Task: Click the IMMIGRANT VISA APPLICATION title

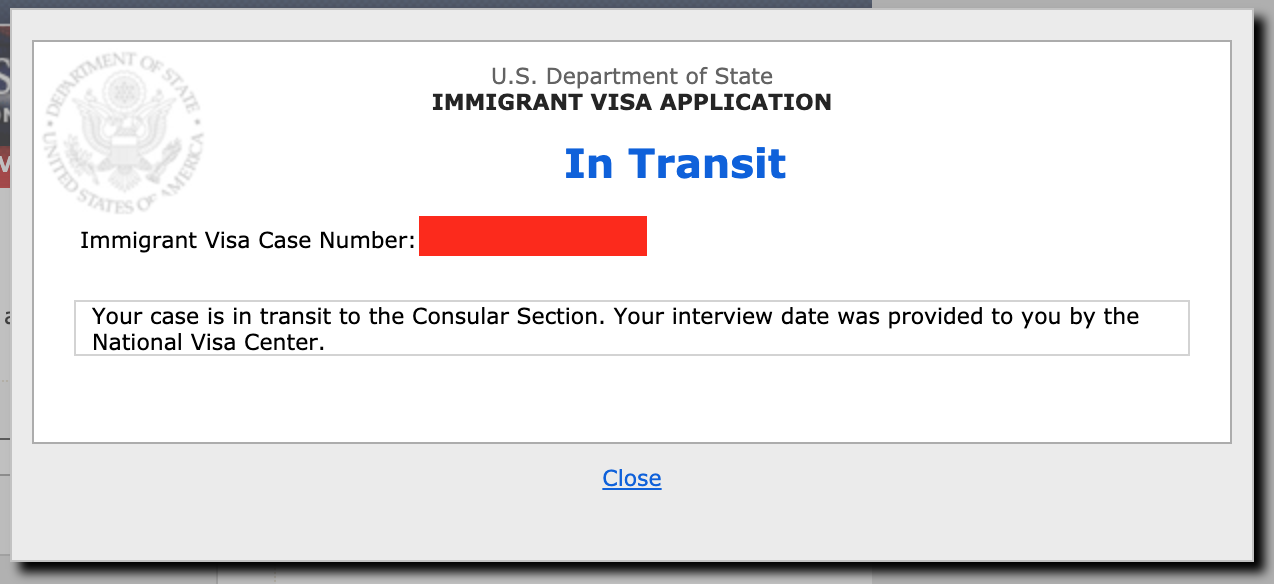Action: pos(632,102)
